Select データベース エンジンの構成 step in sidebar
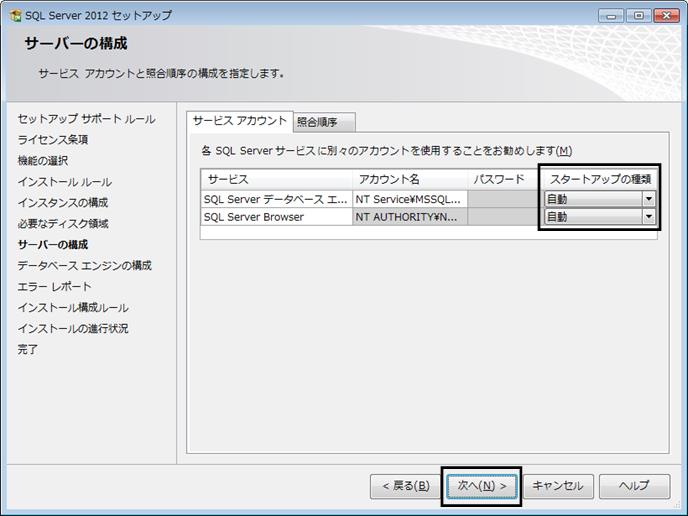Screen dimensions: 688x516 tap(85, 265)
